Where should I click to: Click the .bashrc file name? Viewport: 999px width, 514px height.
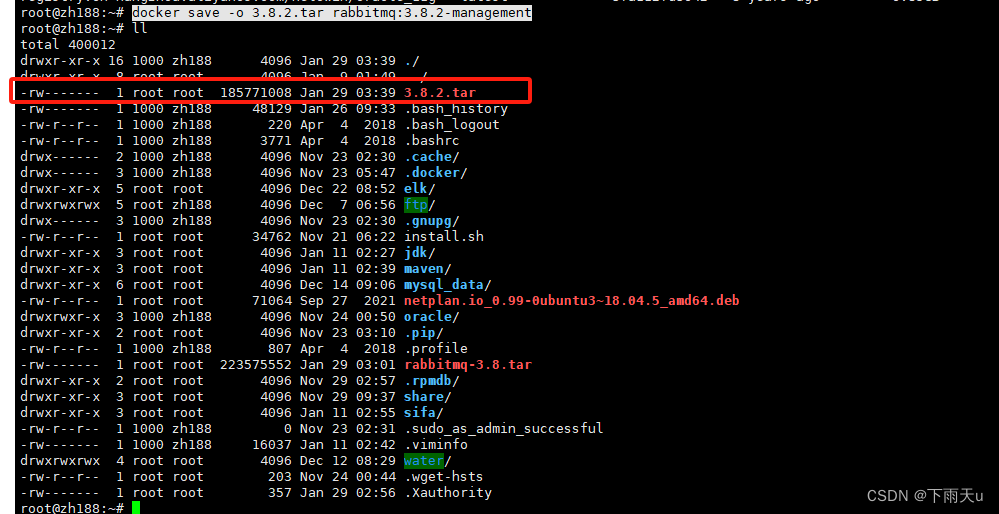pyautogui.click(x=431, y=141)
